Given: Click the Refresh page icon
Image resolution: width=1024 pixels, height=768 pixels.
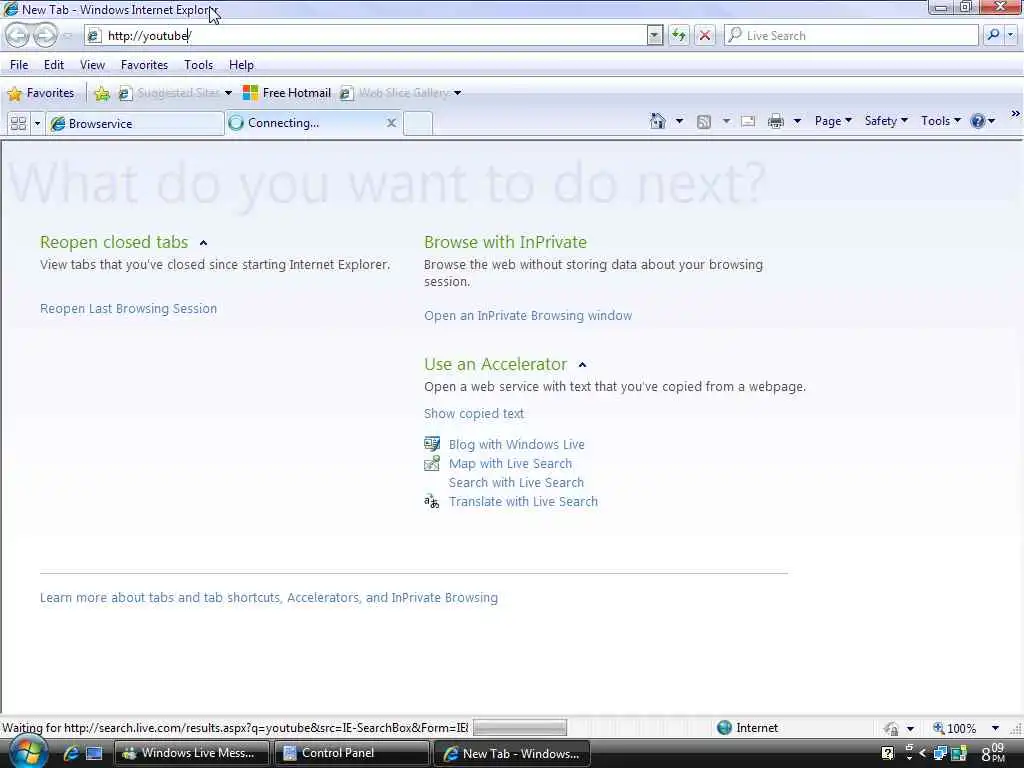Looking at the screenshot, I should tap(679, 35).
